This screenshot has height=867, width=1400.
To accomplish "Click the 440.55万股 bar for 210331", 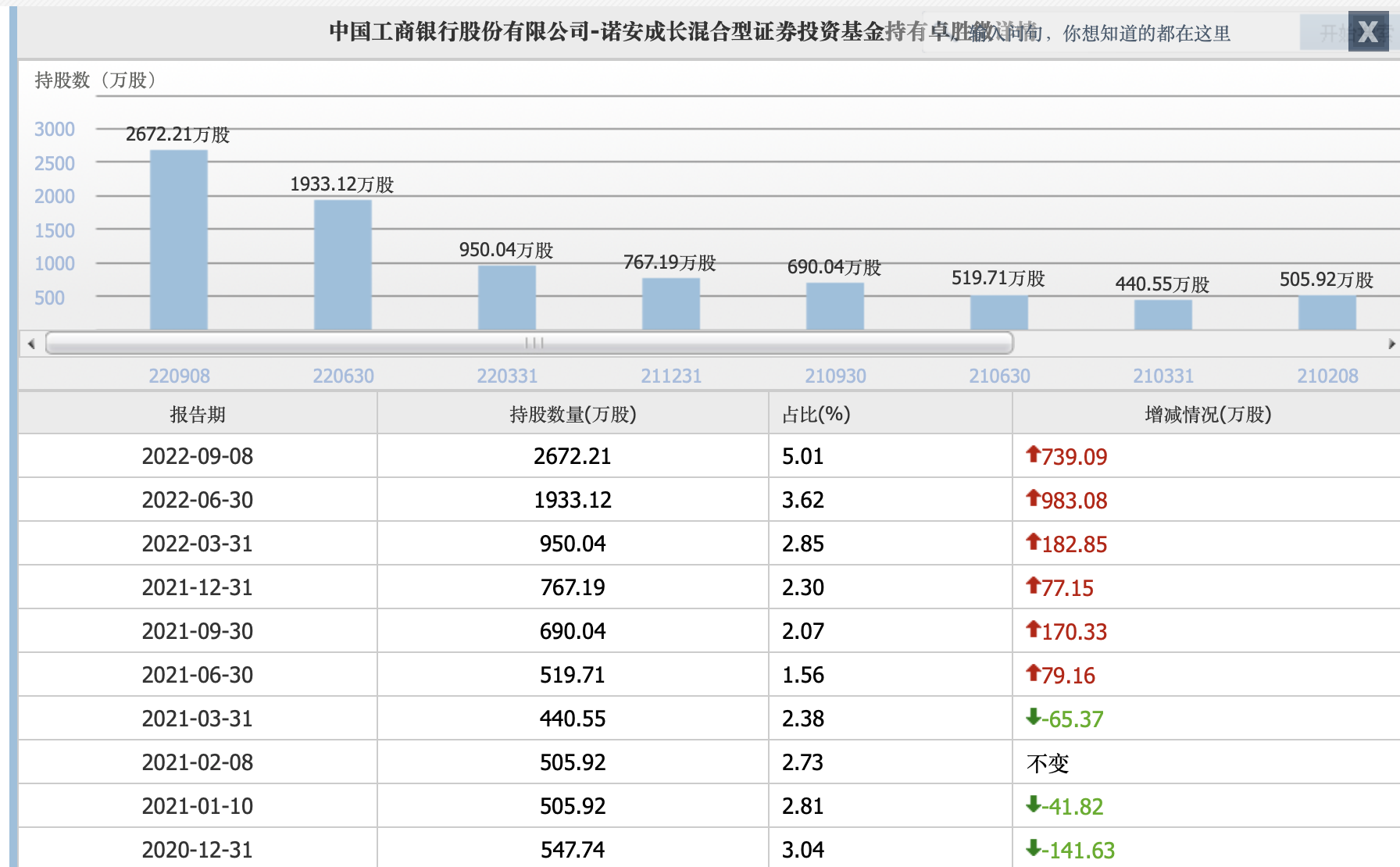I will pos(1163,315).
